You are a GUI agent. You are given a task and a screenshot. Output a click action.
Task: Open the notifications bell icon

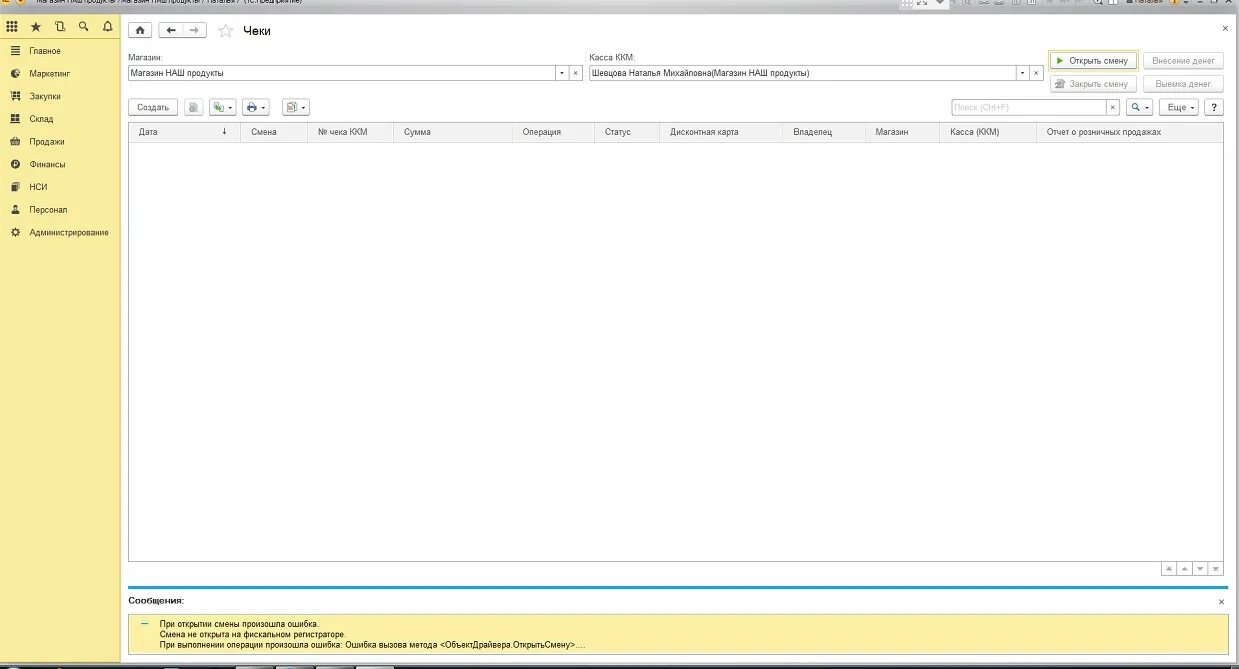click(108, 27)
